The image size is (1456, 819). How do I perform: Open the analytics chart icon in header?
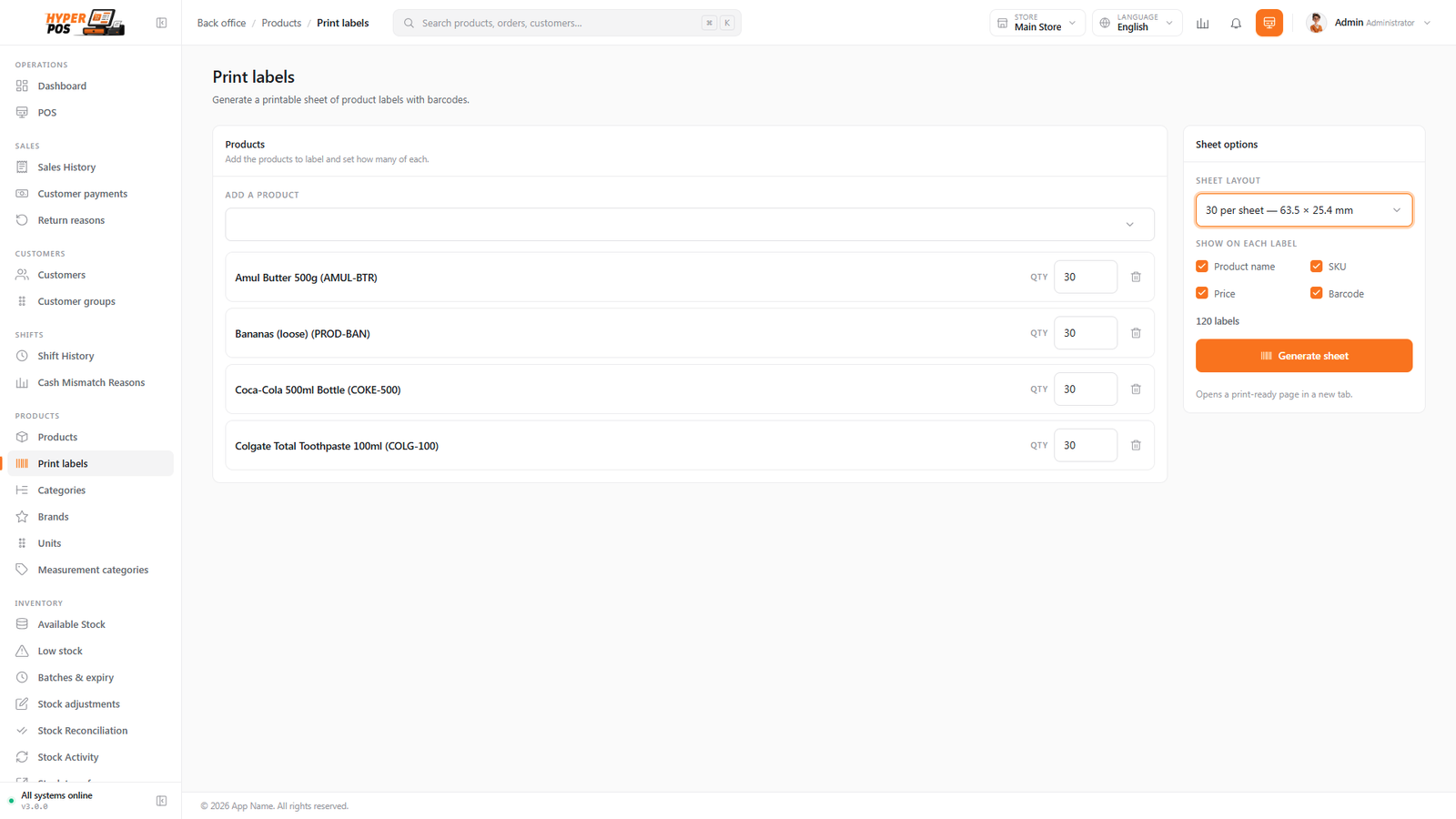tap(1203, 23)
